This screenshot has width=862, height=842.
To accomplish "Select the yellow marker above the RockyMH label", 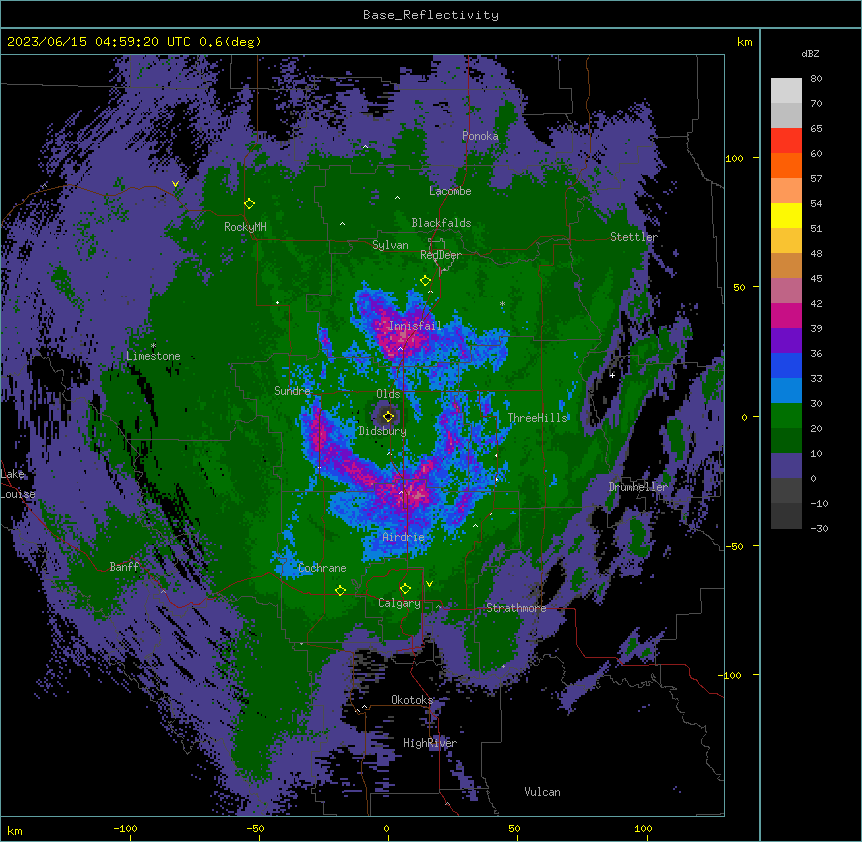I will [x=249, y=204].
